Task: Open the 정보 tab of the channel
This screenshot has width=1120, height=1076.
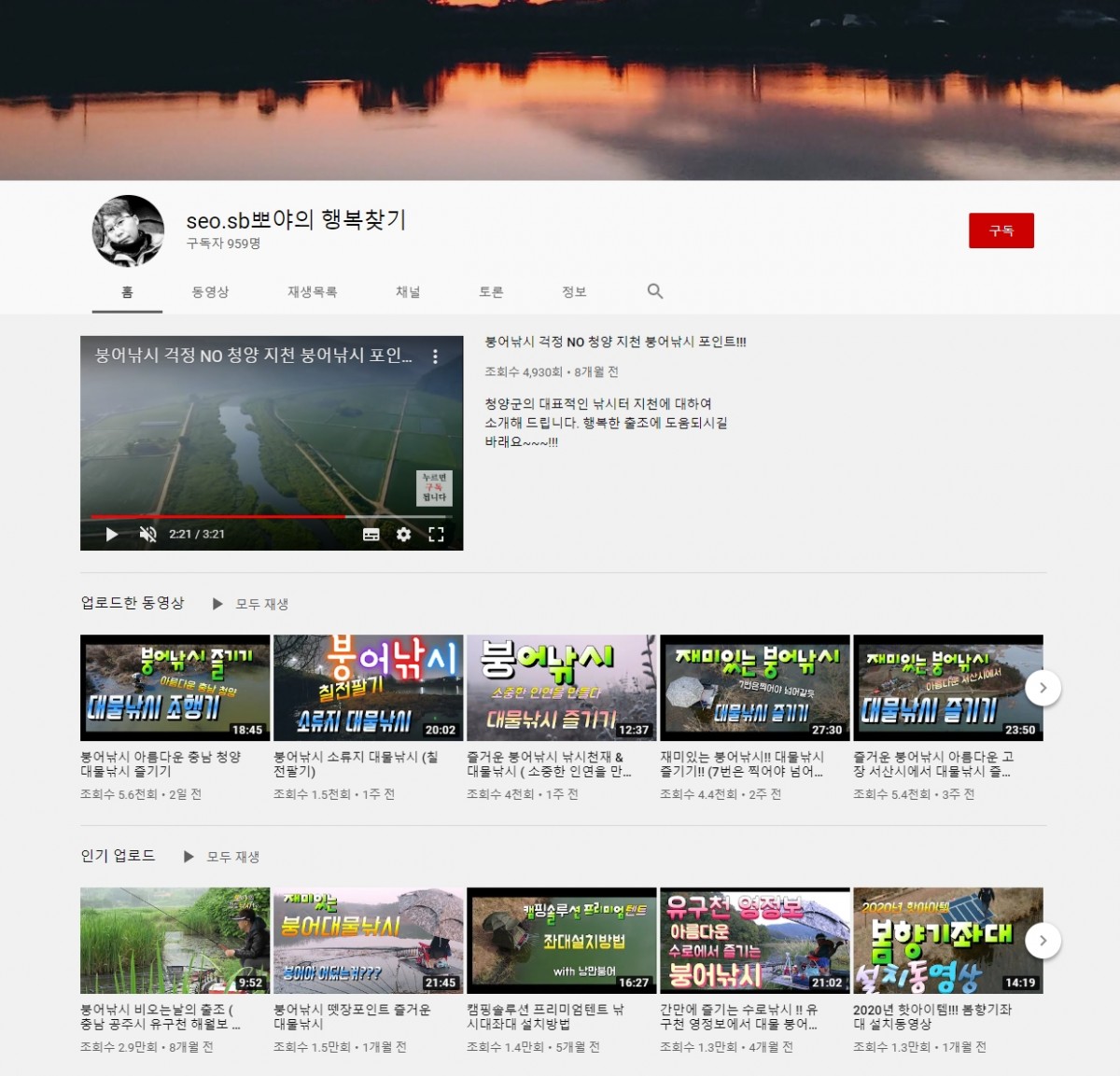Action: tap(574, 292)
